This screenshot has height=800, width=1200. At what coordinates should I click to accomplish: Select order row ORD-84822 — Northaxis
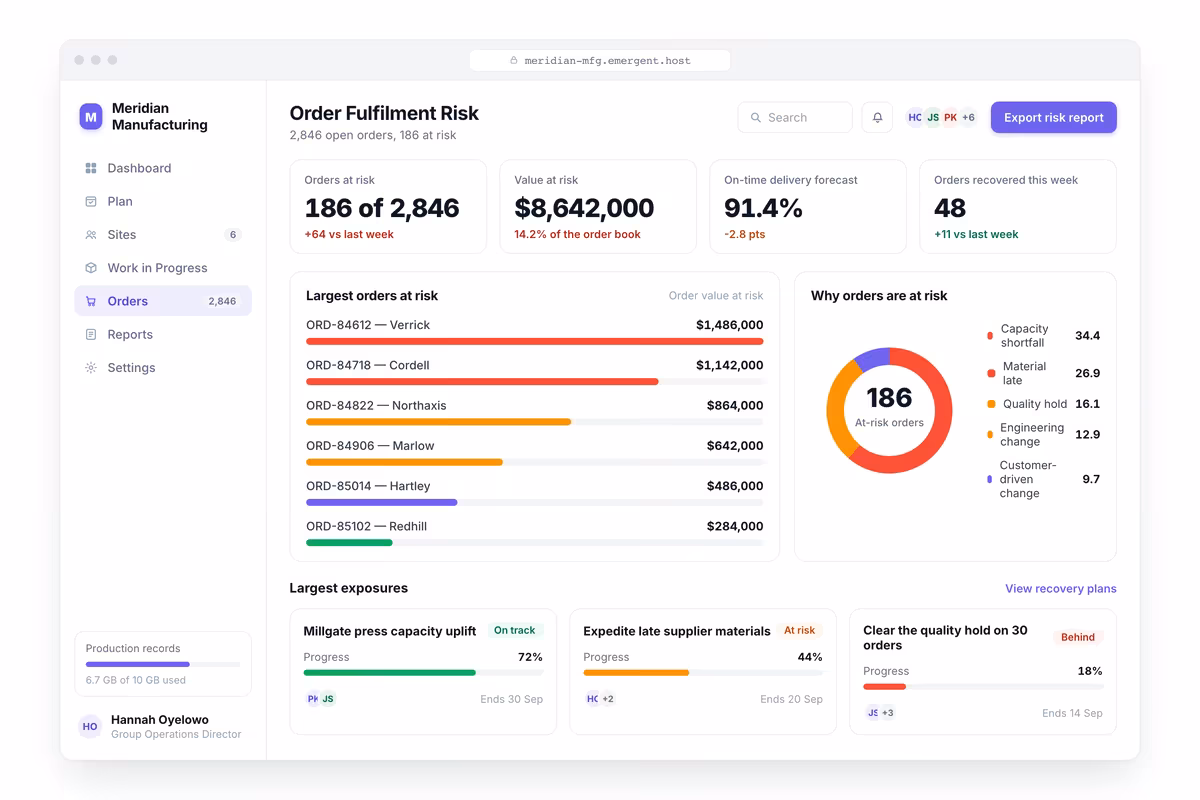535,410
